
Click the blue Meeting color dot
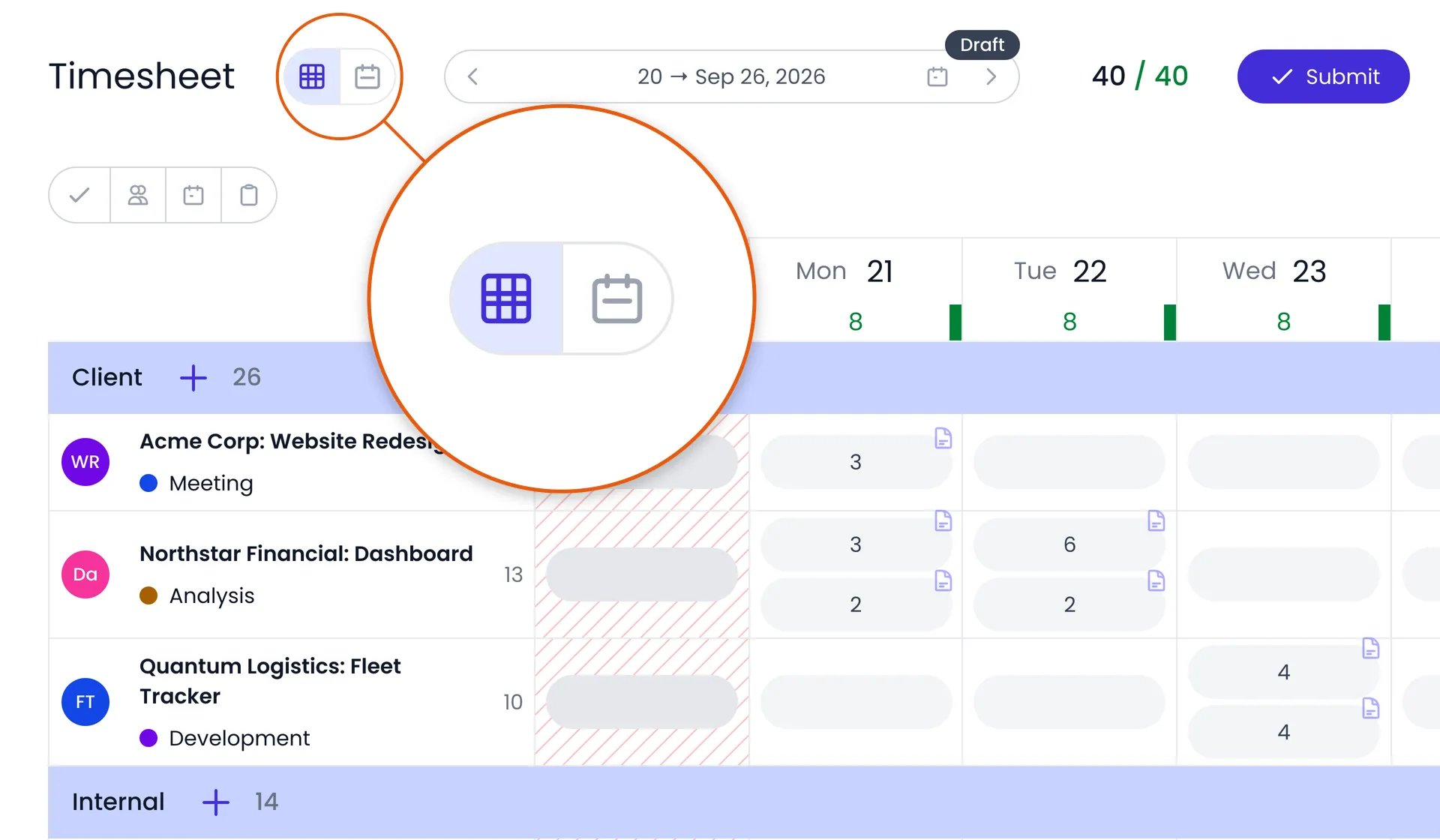(148, 483)
